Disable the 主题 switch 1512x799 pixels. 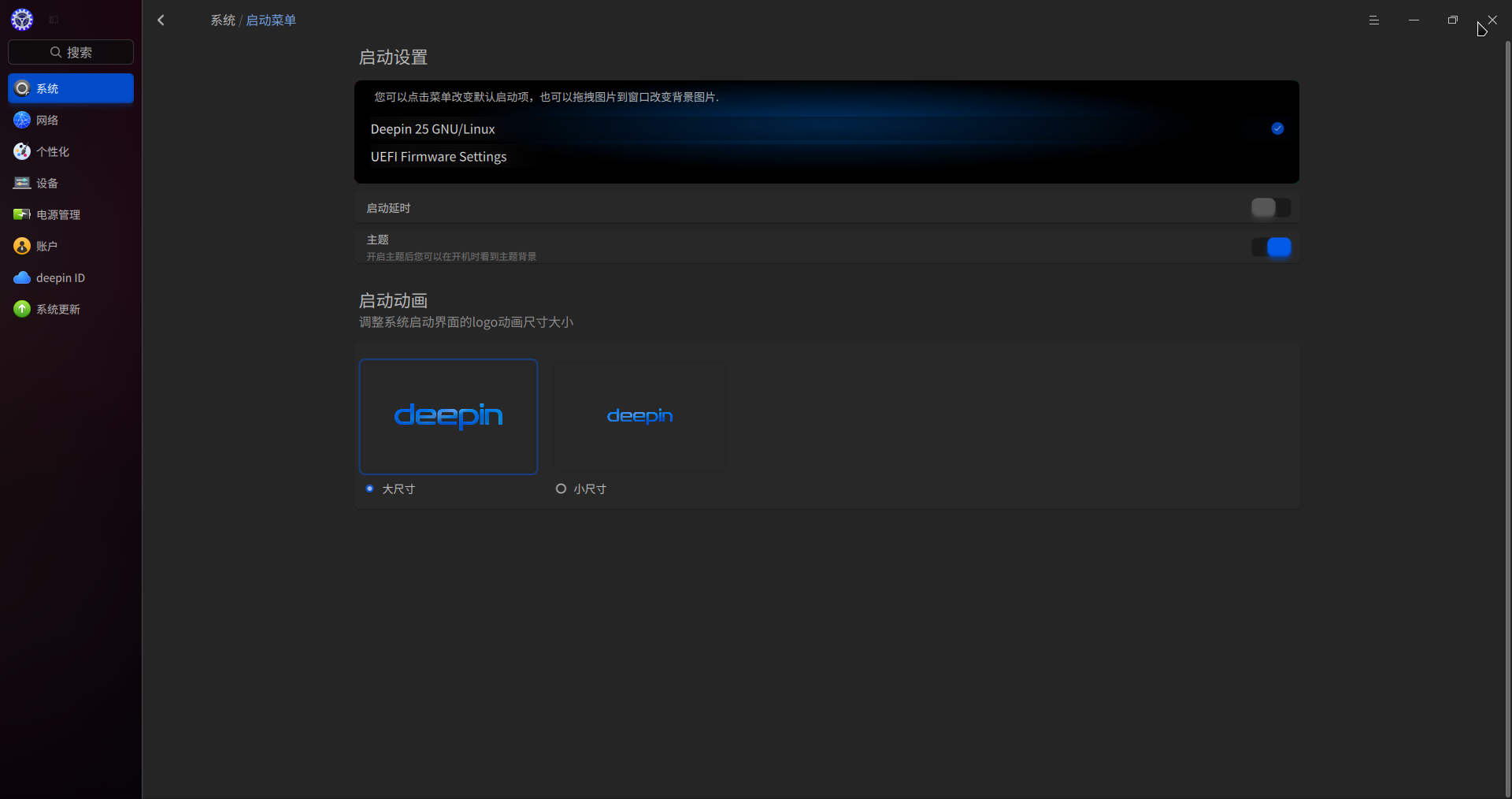pyautogui.click(x=1271, y=247)
